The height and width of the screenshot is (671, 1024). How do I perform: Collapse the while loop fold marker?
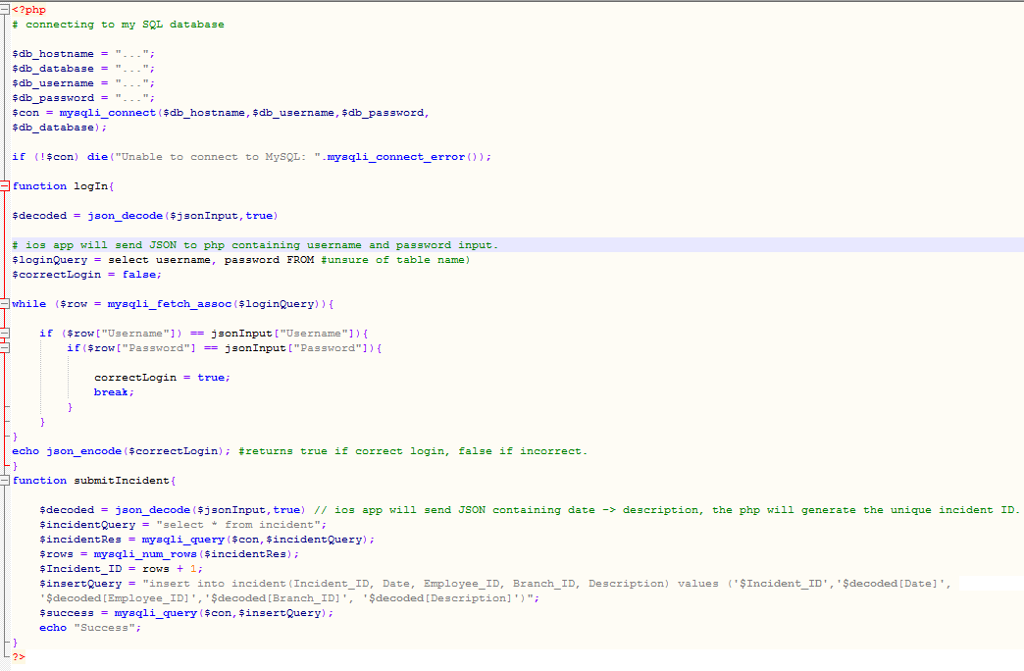(4, 303)
